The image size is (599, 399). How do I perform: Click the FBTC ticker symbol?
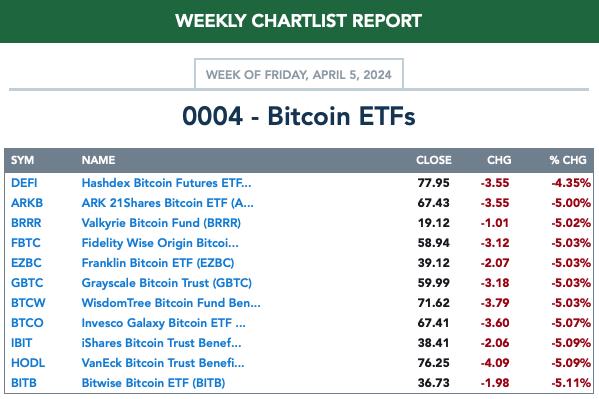point(26,243)
